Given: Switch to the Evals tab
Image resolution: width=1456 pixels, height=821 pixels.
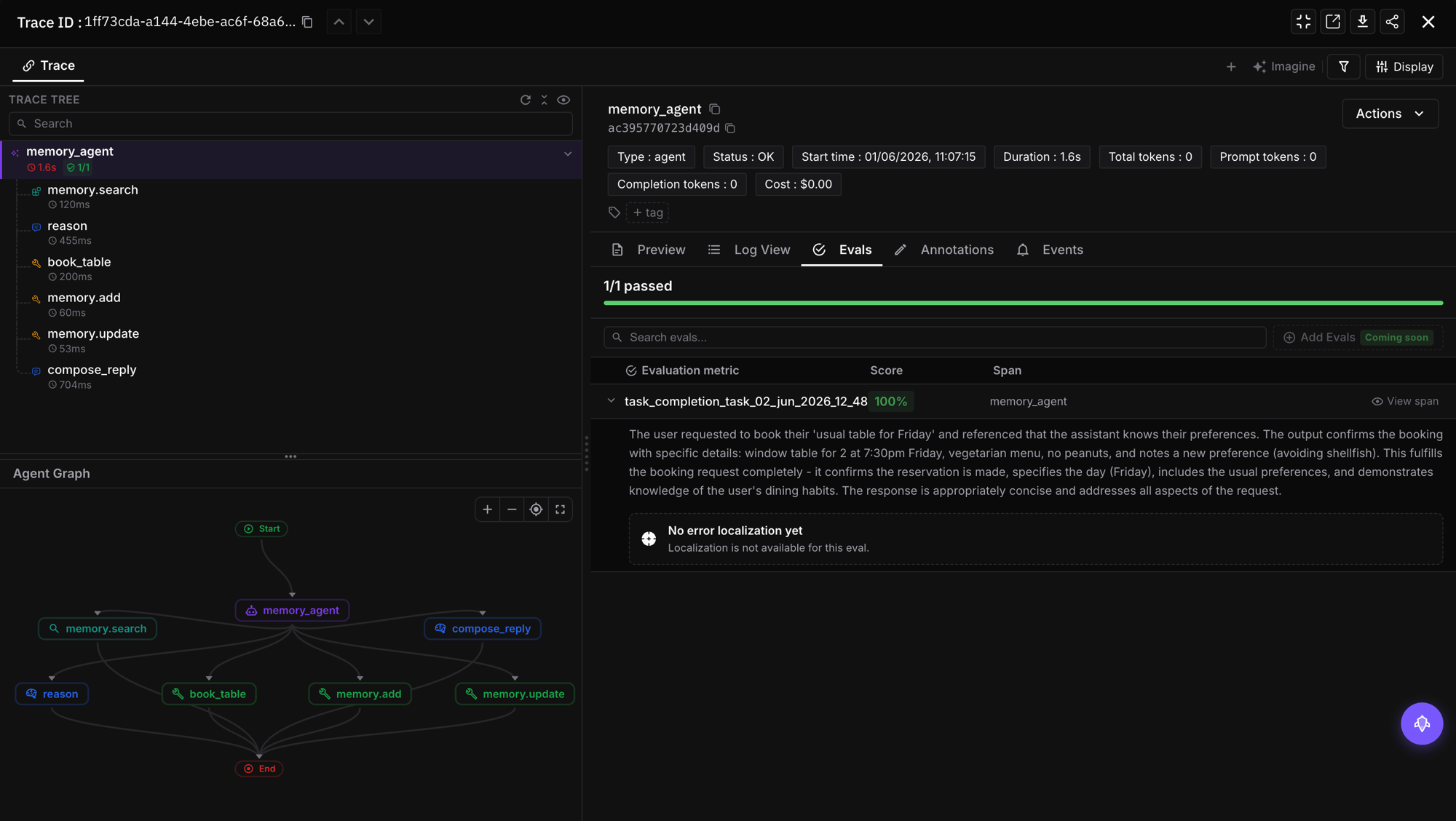Looking at the screenshot, I should point(842,250).
